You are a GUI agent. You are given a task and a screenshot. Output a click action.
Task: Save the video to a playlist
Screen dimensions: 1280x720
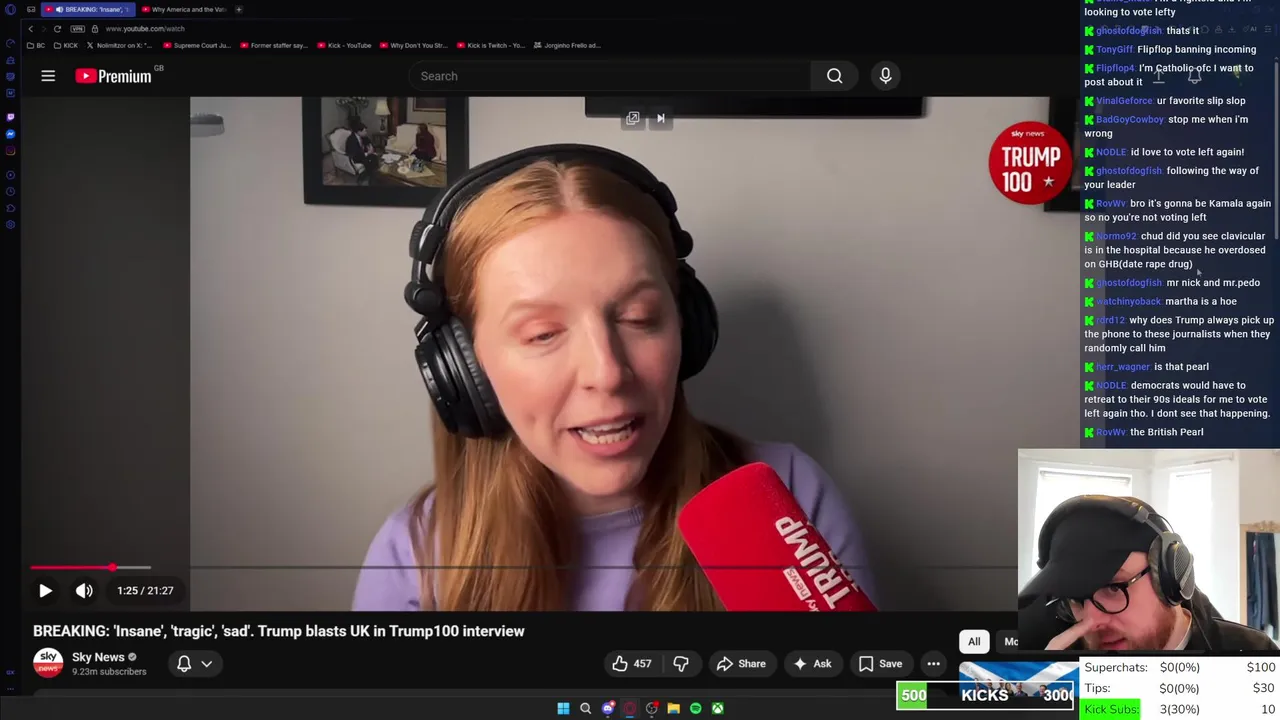coord(880,664)
